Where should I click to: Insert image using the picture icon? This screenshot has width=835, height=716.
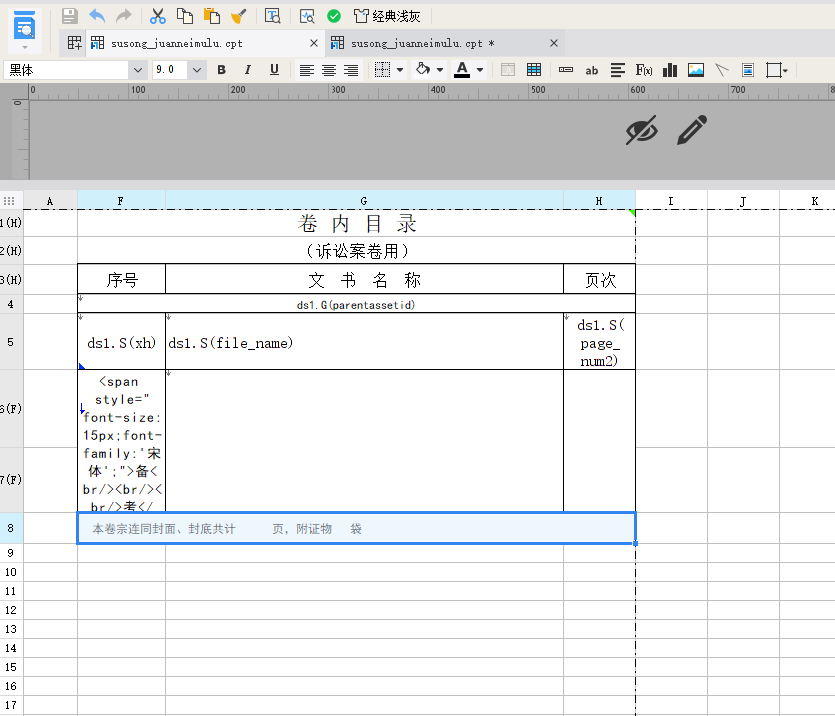[x=695, y=70]
